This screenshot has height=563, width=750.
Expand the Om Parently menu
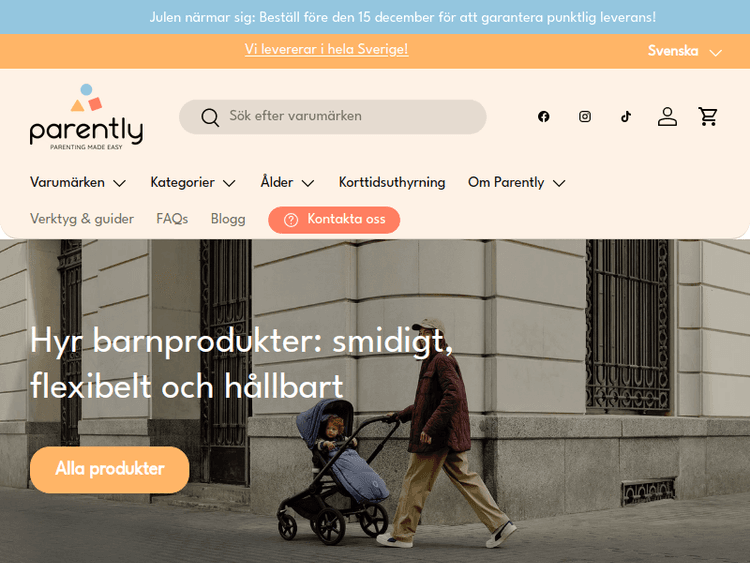(x=517, y=182)
